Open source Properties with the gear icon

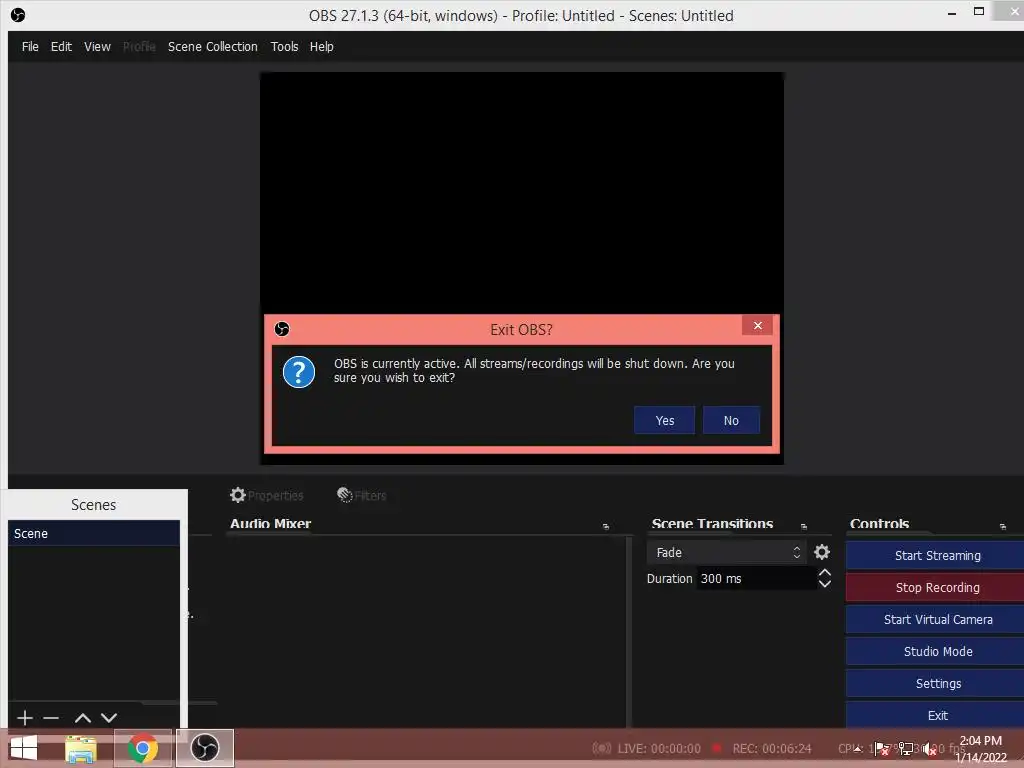[x=266, y=495]
